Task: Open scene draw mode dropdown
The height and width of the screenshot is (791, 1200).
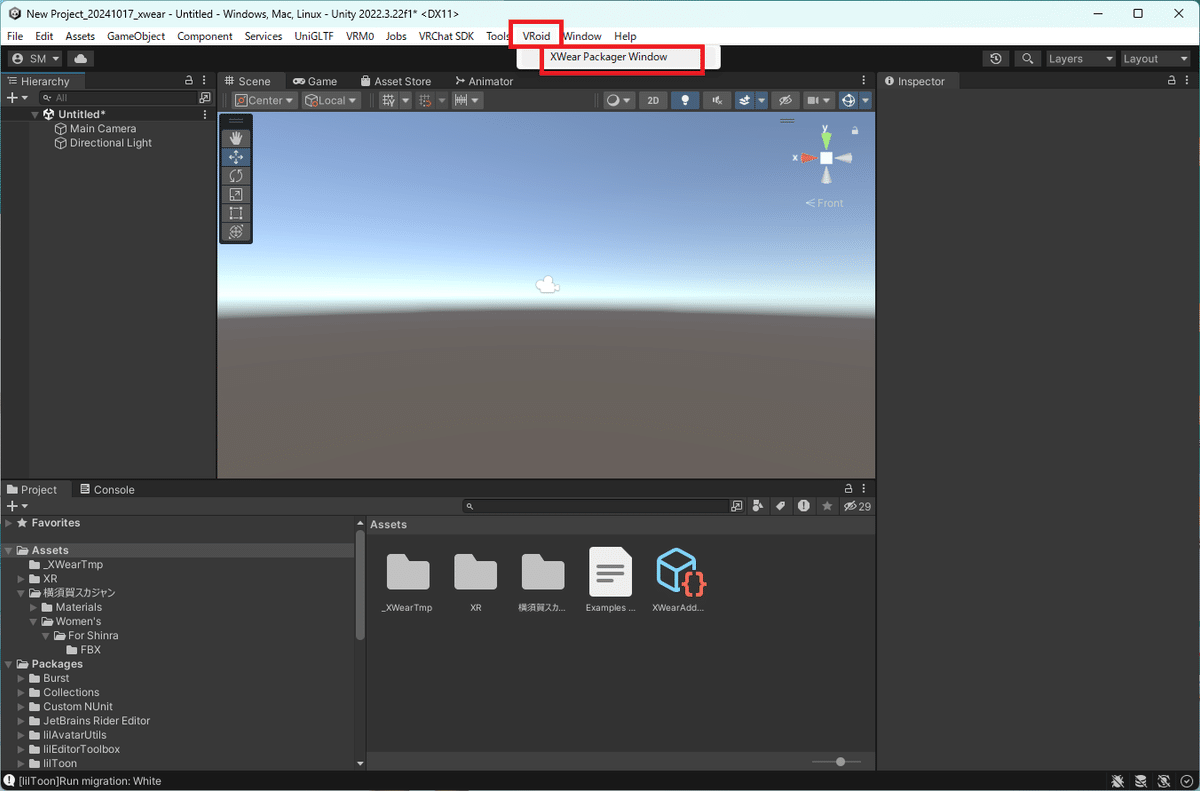Action: click(619, 100)
